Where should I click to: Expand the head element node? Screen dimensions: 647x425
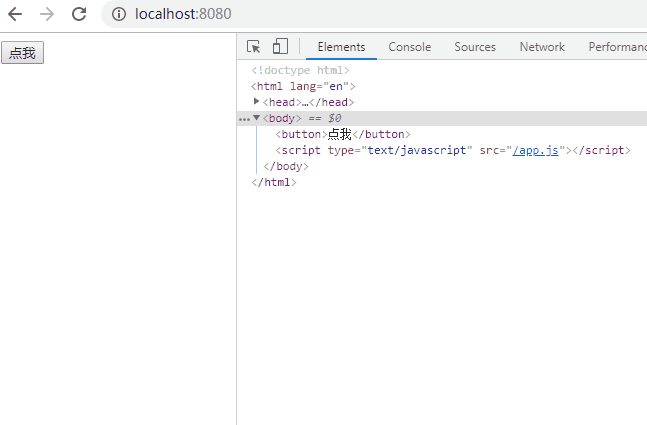(256, 102)
